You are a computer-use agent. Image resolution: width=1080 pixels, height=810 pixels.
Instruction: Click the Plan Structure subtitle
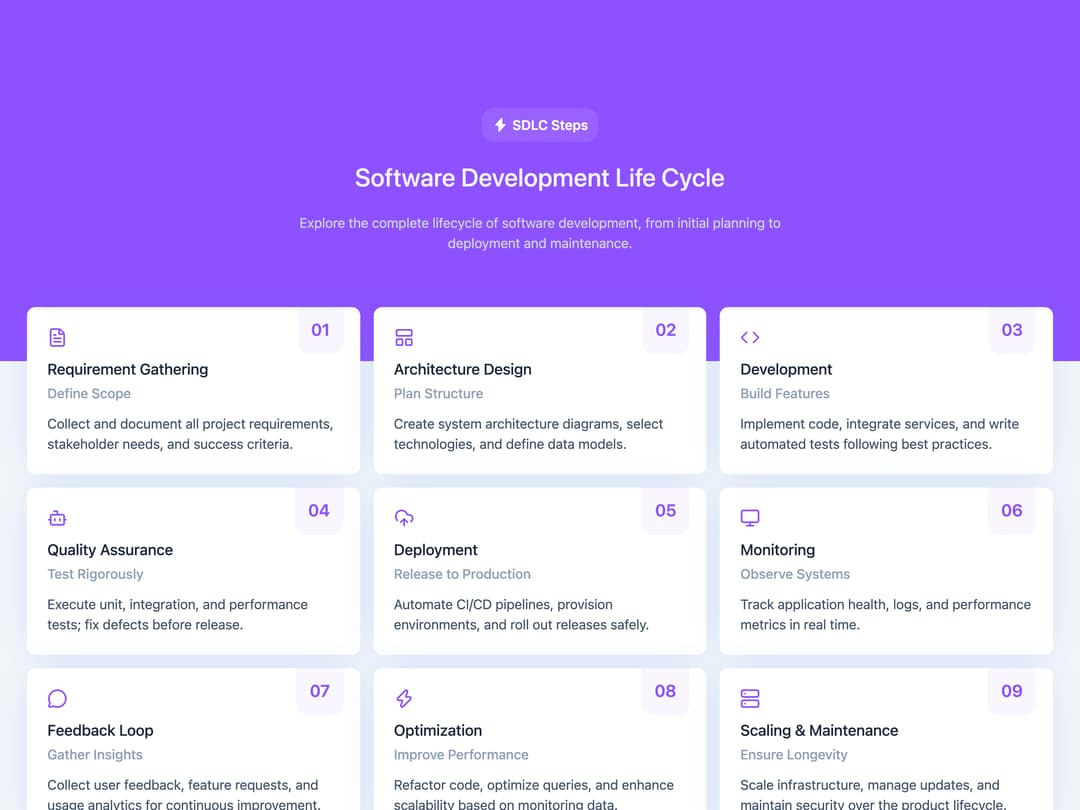(x=438, y=393)
